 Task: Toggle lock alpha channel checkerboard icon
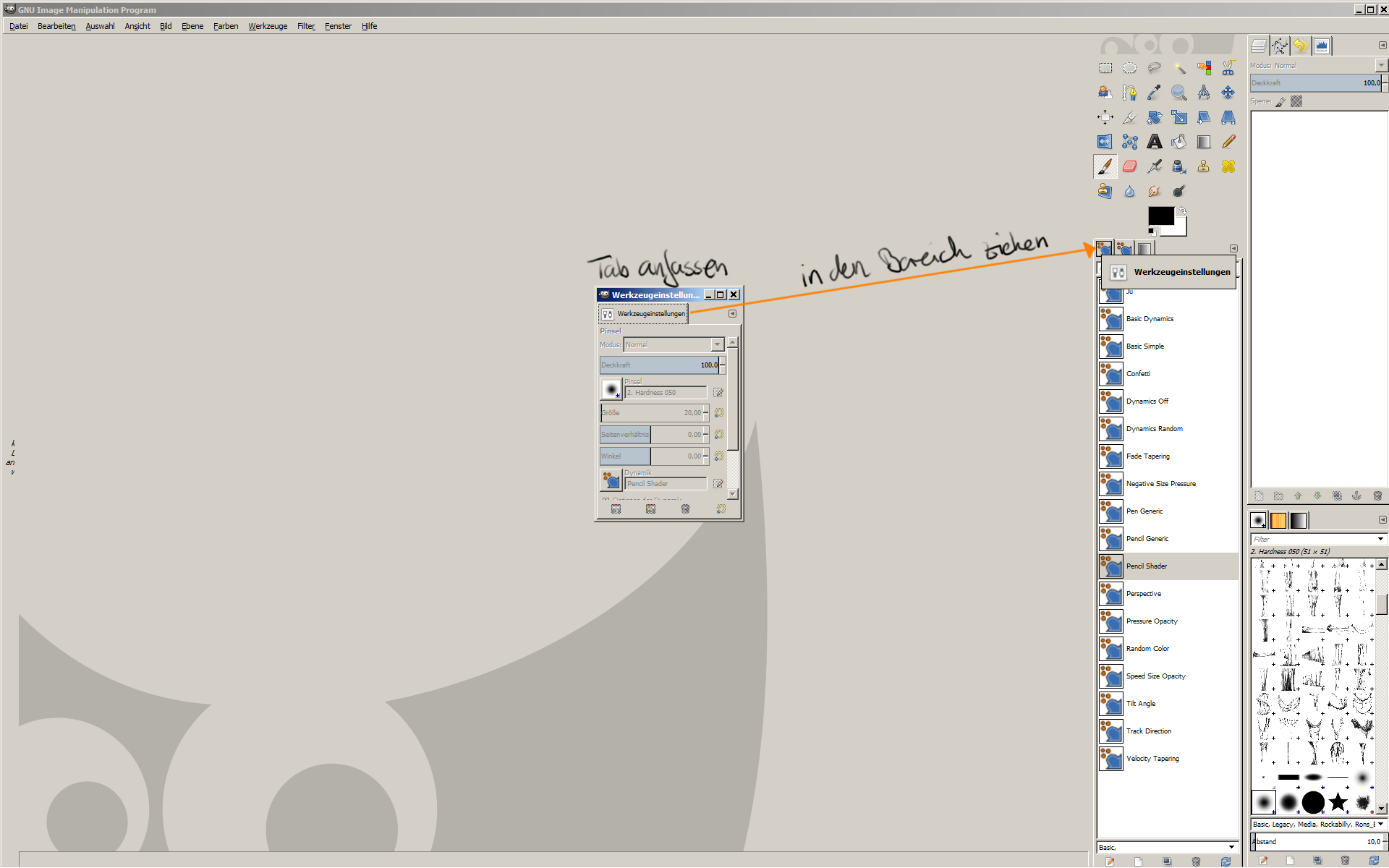click(x=1296, y=102)
